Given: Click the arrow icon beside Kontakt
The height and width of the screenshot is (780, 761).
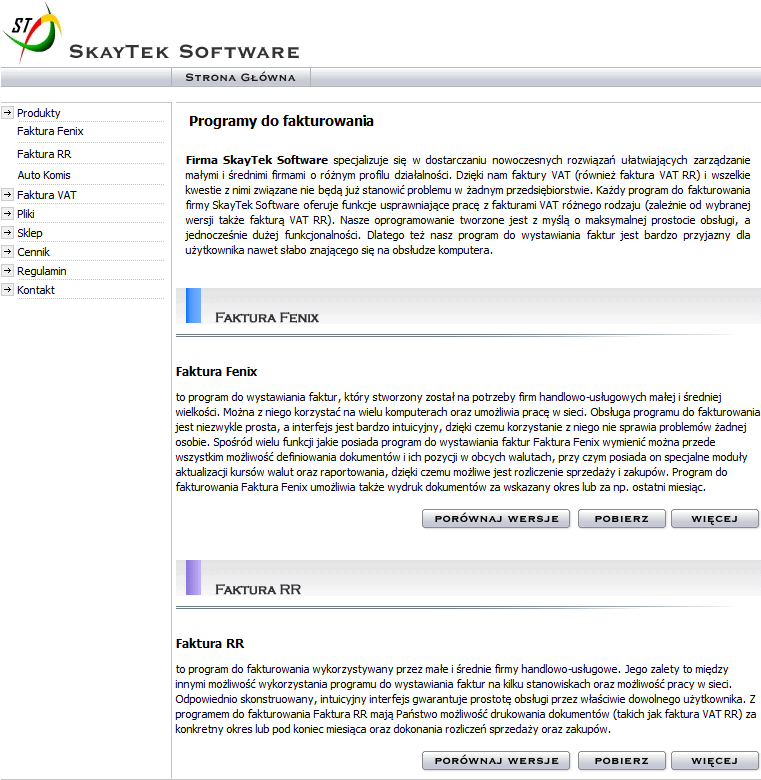Looking at the screenshot, I should click(7, 290).
